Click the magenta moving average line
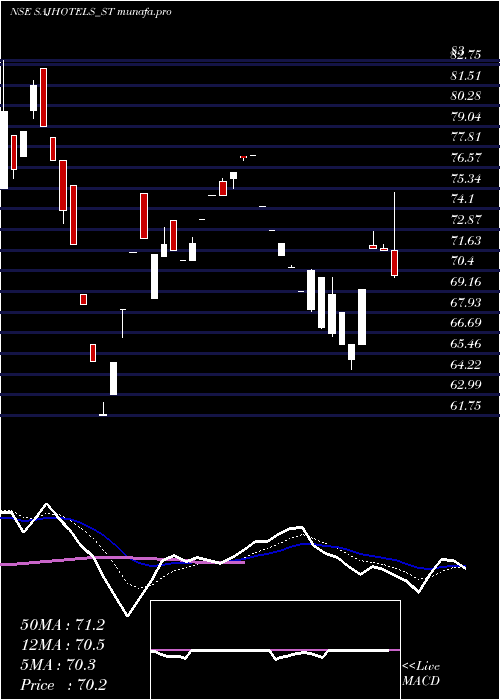 (x=123, y=559)
